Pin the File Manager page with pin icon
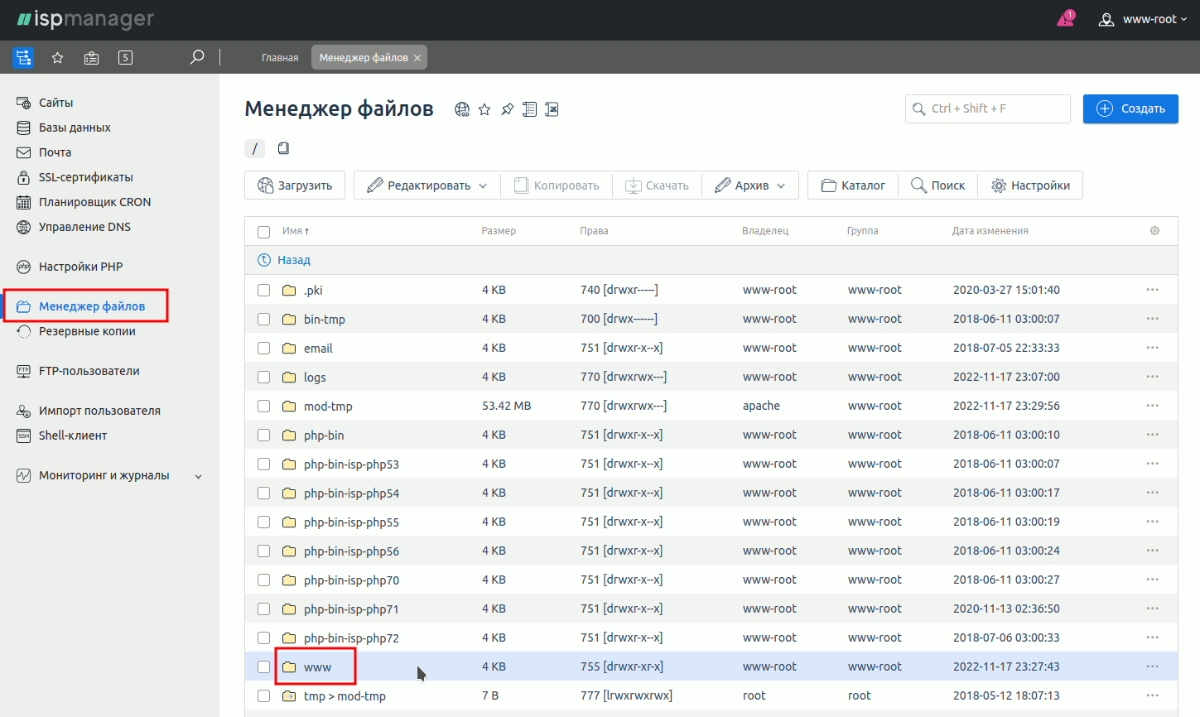The width and height of the screenshot is (1200, 717). 507,109
